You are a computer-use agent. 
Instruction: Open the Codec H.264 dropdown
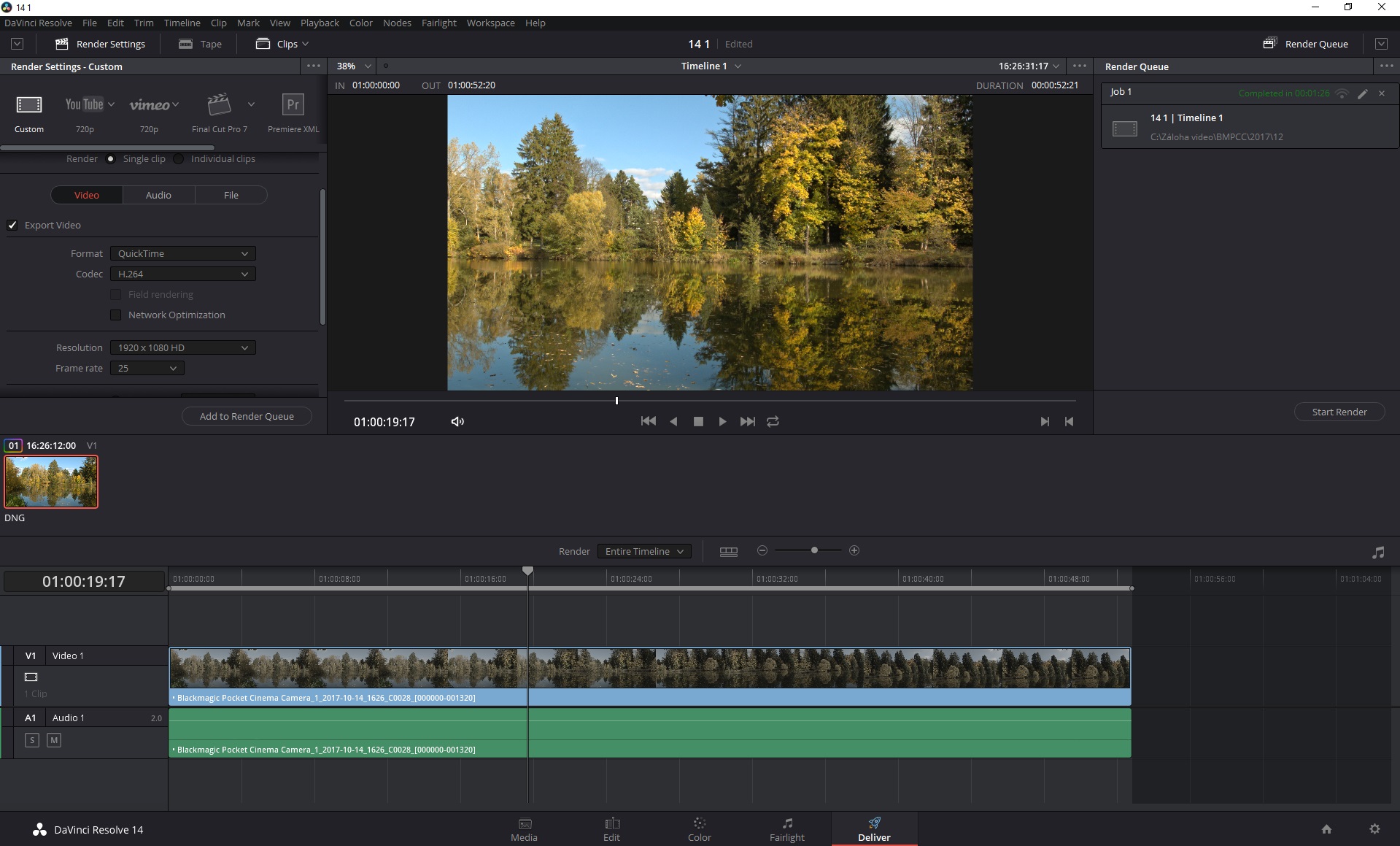click(x=182, y=274)
